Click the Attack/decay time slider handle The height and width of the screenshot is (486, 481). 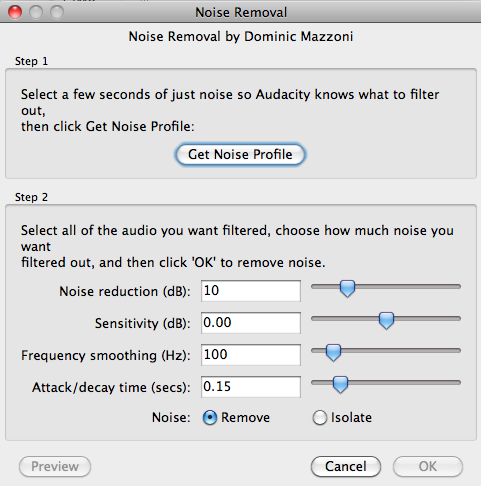[x=340, y=385]
